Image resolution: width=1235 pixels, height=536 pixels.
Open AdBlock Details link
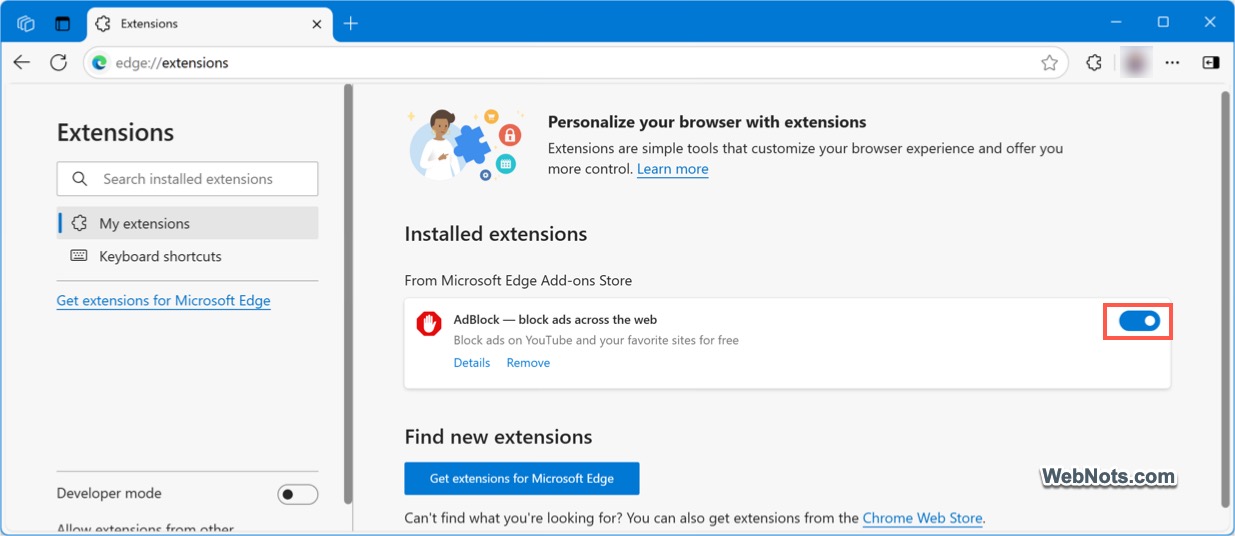pos(472,363)
